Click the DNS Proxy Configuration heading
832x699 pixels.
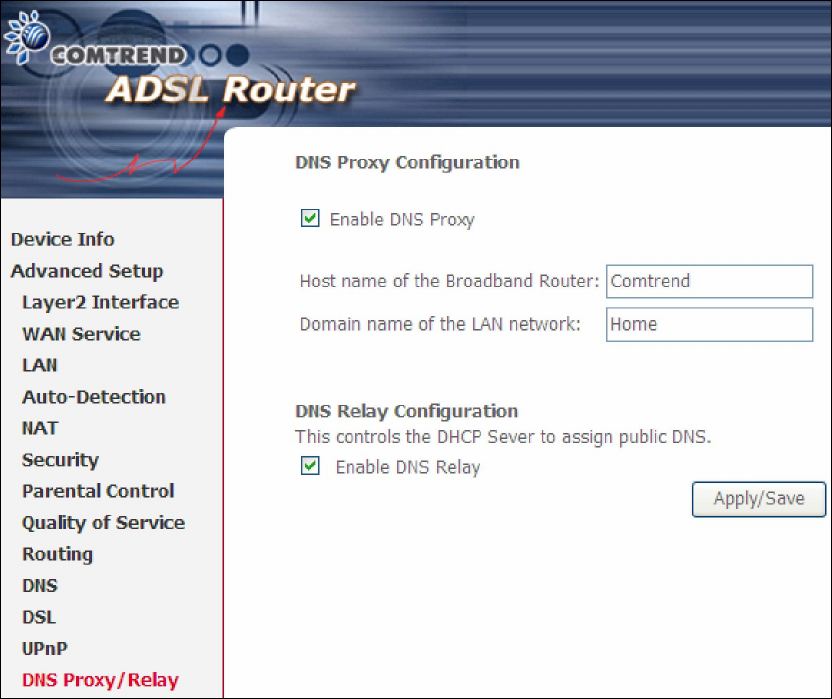click(408, 162)
